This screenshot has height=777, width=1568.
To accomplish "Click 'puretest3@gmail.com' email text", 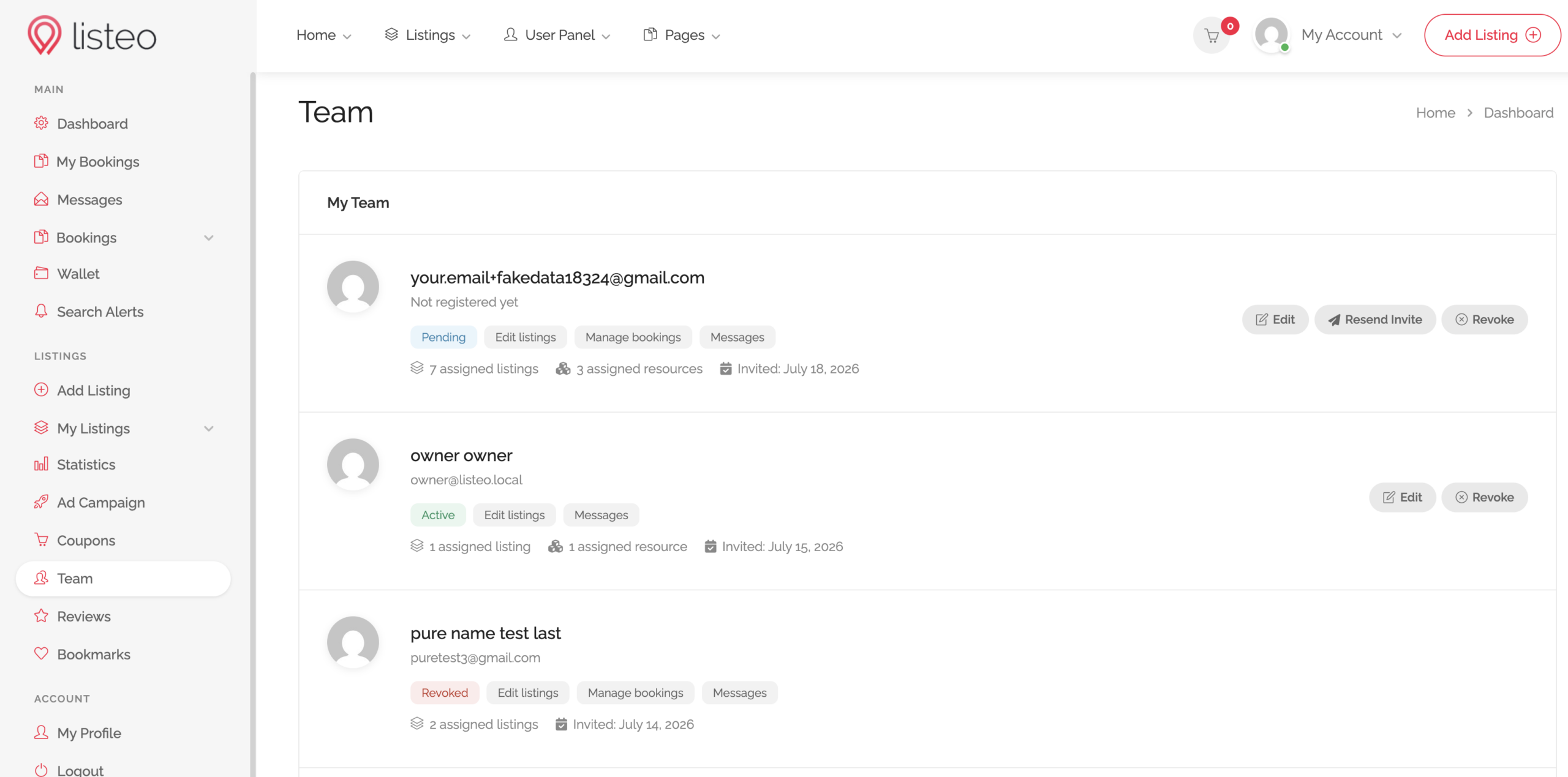I will [475, 658].
